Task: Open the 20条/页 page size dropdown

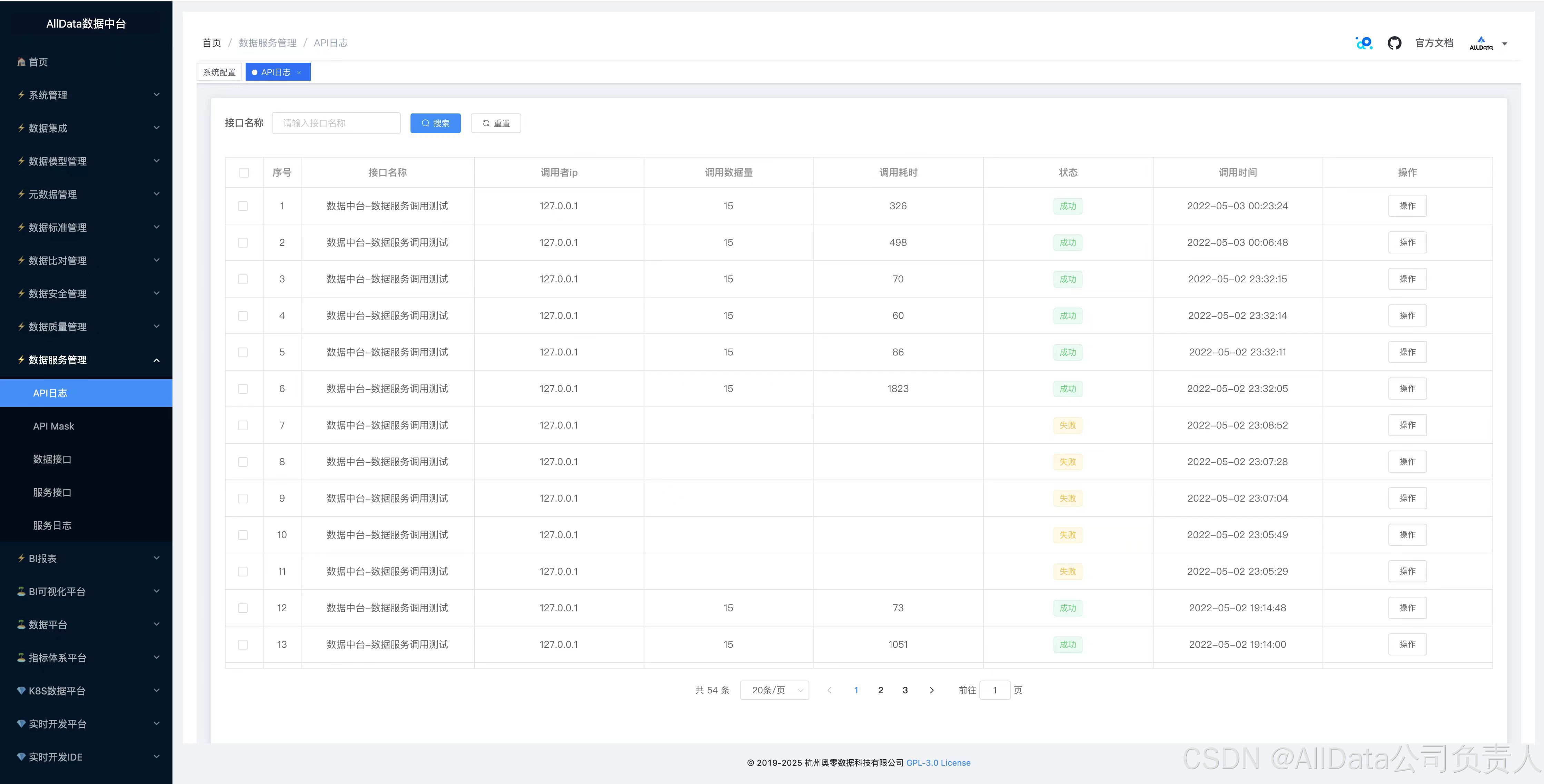Action: click(774, 690)
